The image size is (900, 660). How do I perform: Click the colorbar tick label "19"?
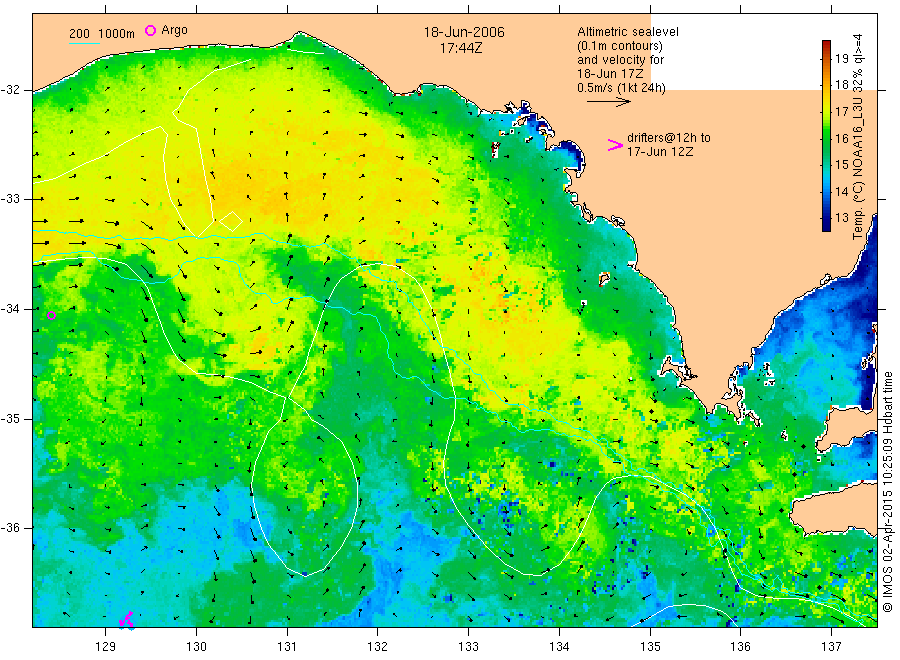tap(841, 59)
